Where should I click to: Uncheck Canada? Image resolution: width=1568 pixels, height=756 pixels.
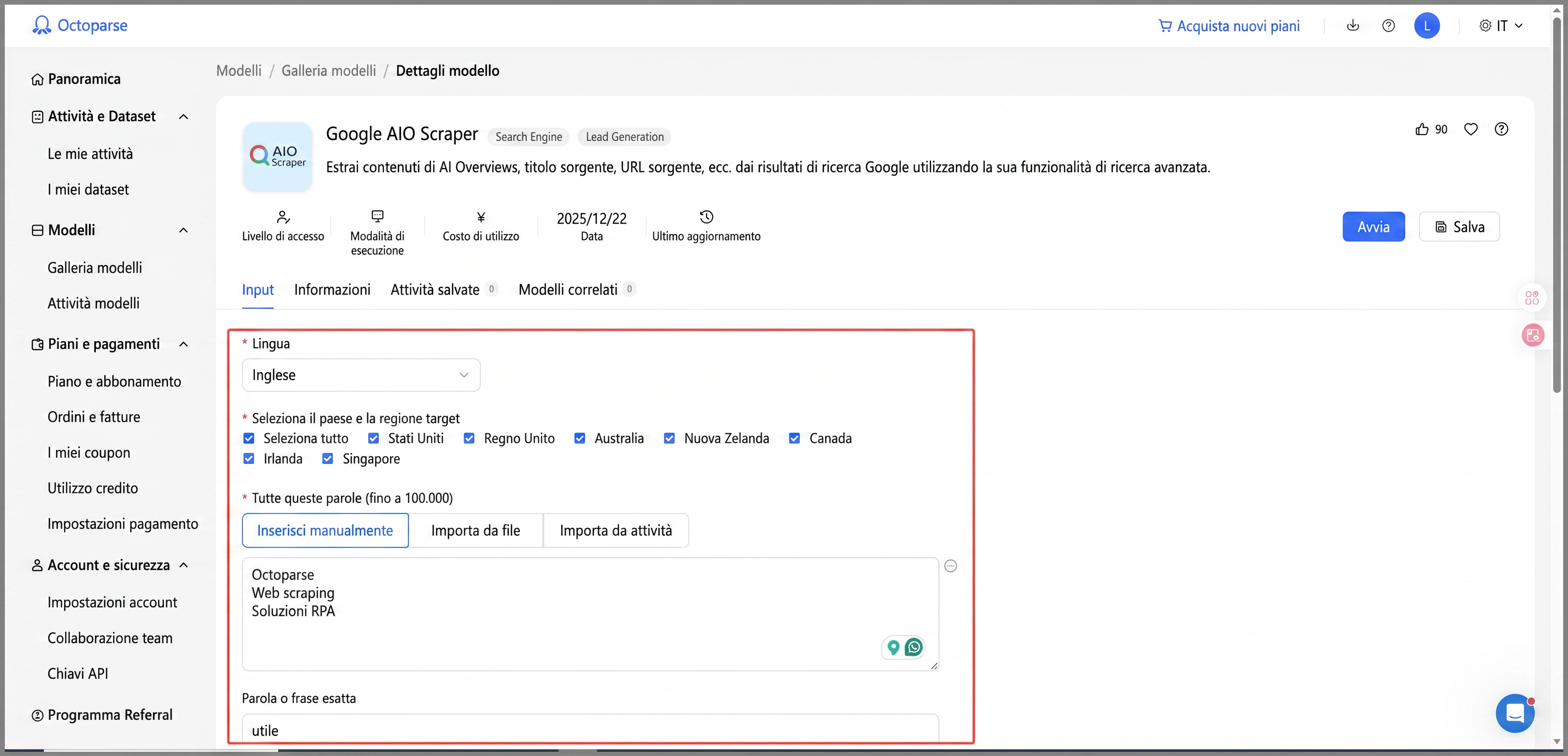click(795, 438)
